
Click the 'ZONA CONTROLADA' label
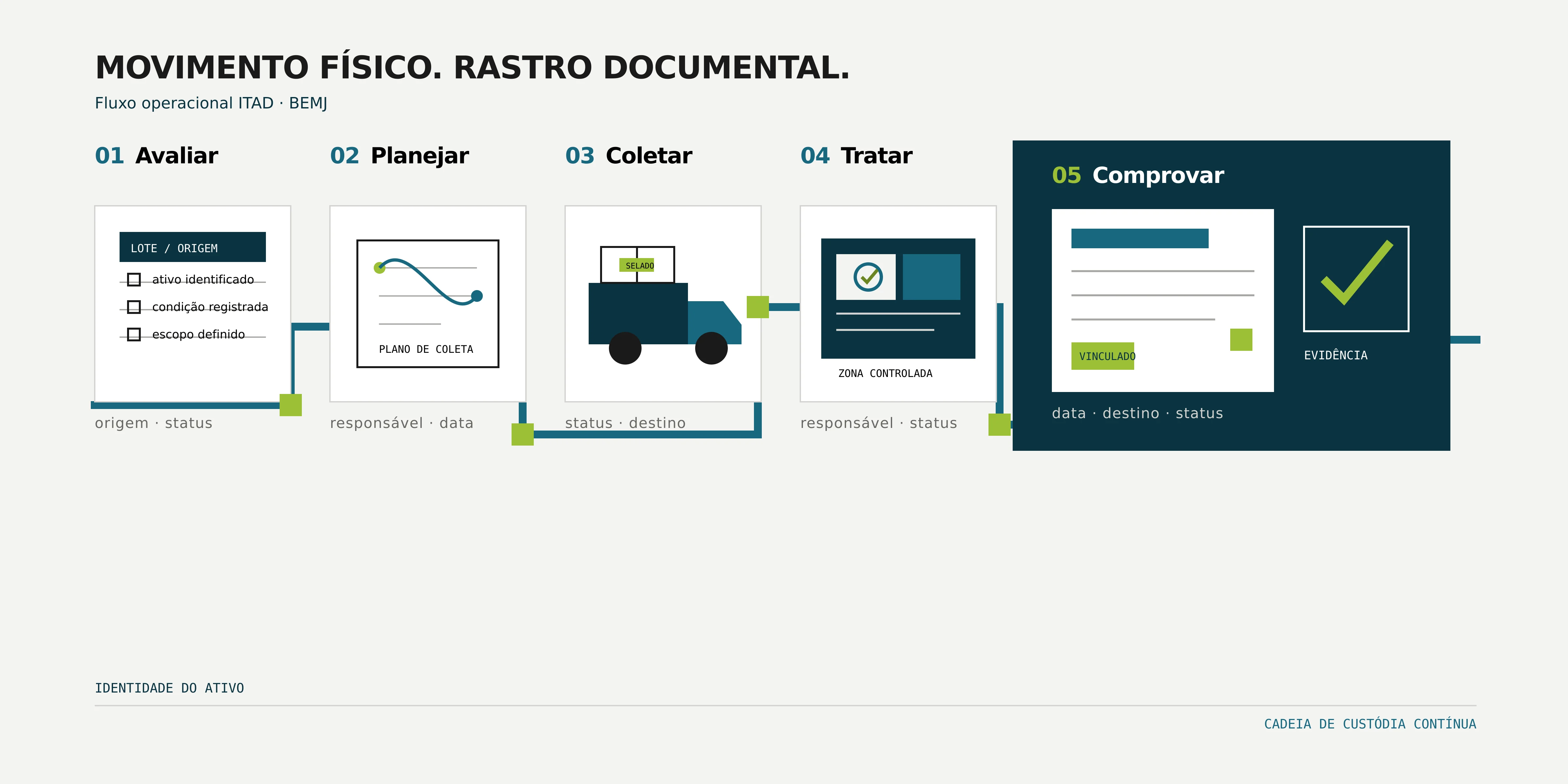(x=885, y=374)
